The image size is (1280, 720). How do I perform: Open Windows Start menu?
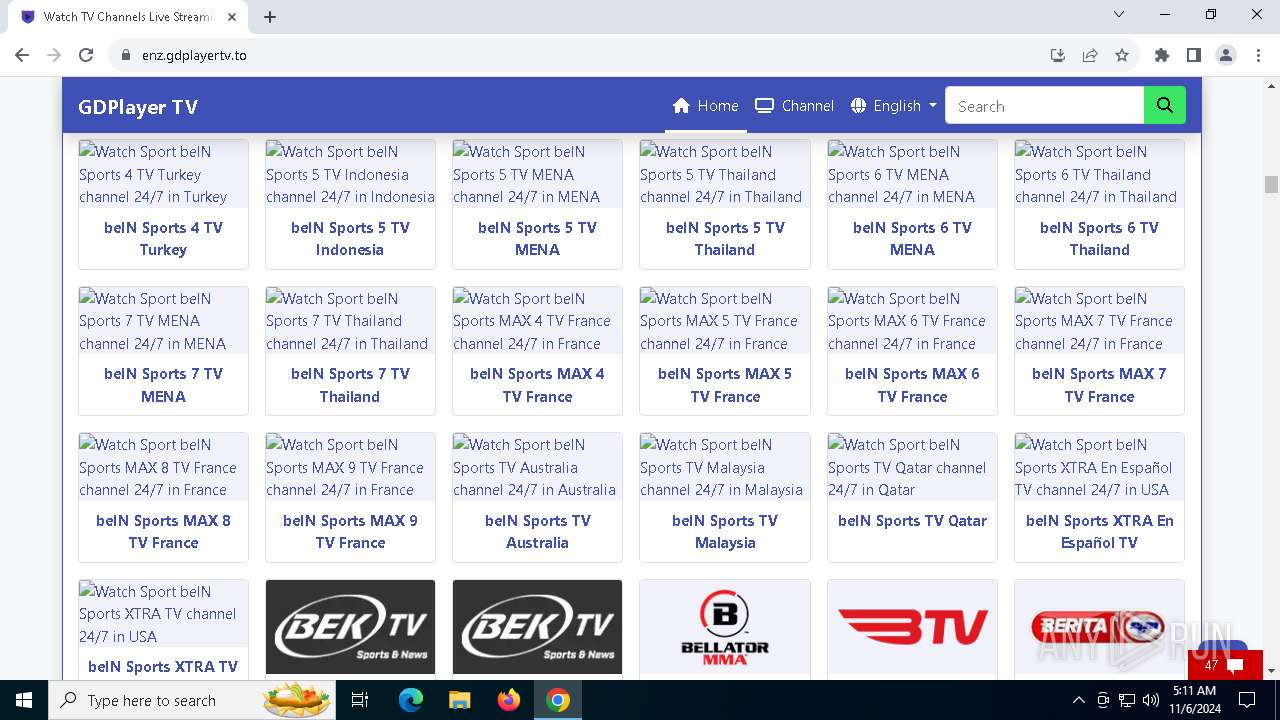pyautogui.click(x=24, y=700)
